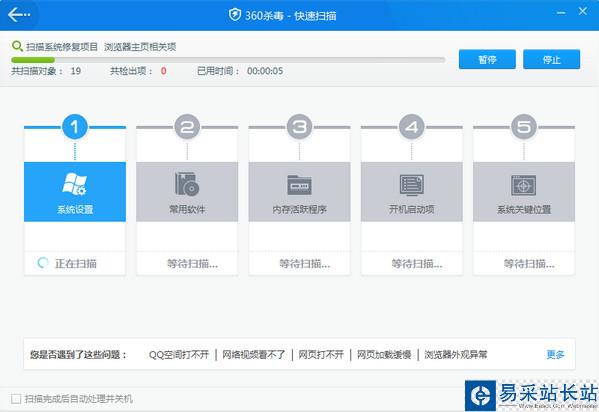Click the 网页加载缓慢 link
This screenshot has height=412, width=599.
(x=384, y=355)
